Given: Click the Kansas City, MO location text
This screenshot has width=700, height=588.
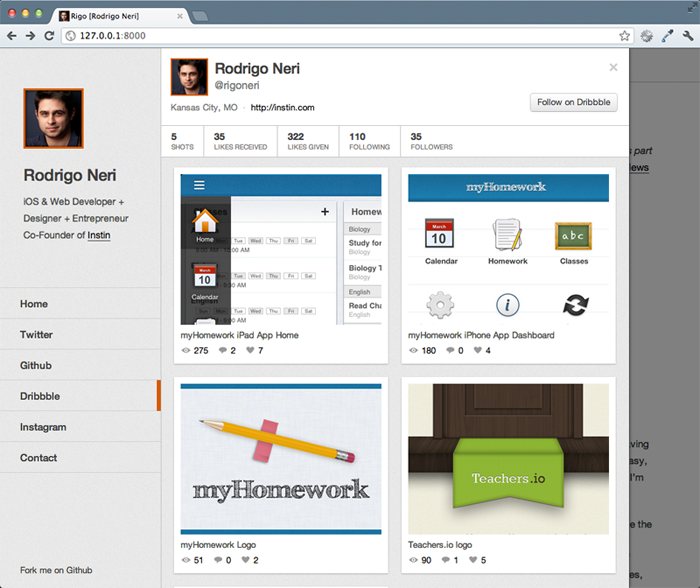Looking at the screenshot, I should point(204,108).
